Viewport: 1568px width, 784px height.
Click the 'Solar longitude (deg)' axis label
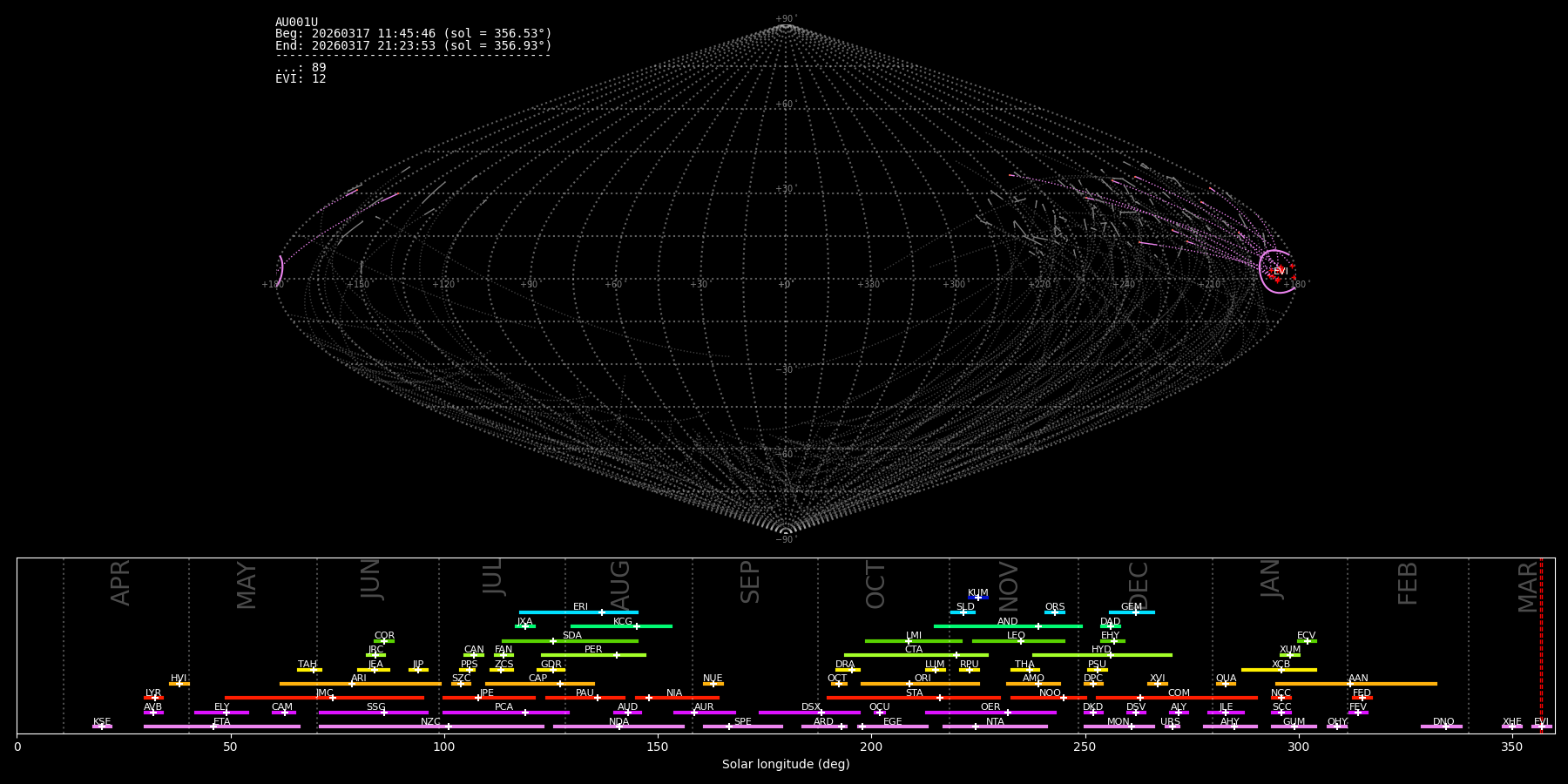[x=786, y=765]
